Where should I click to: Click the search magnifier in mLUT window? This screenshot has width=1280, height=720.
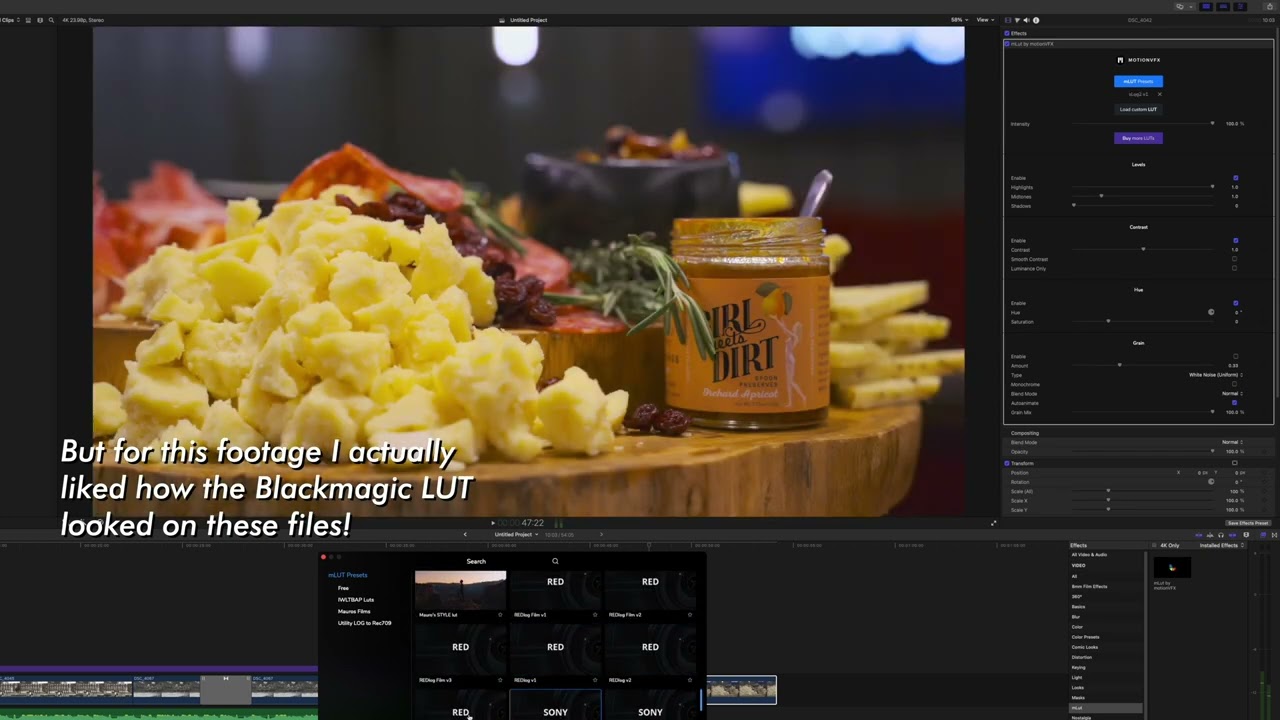[x=555, y=561]
